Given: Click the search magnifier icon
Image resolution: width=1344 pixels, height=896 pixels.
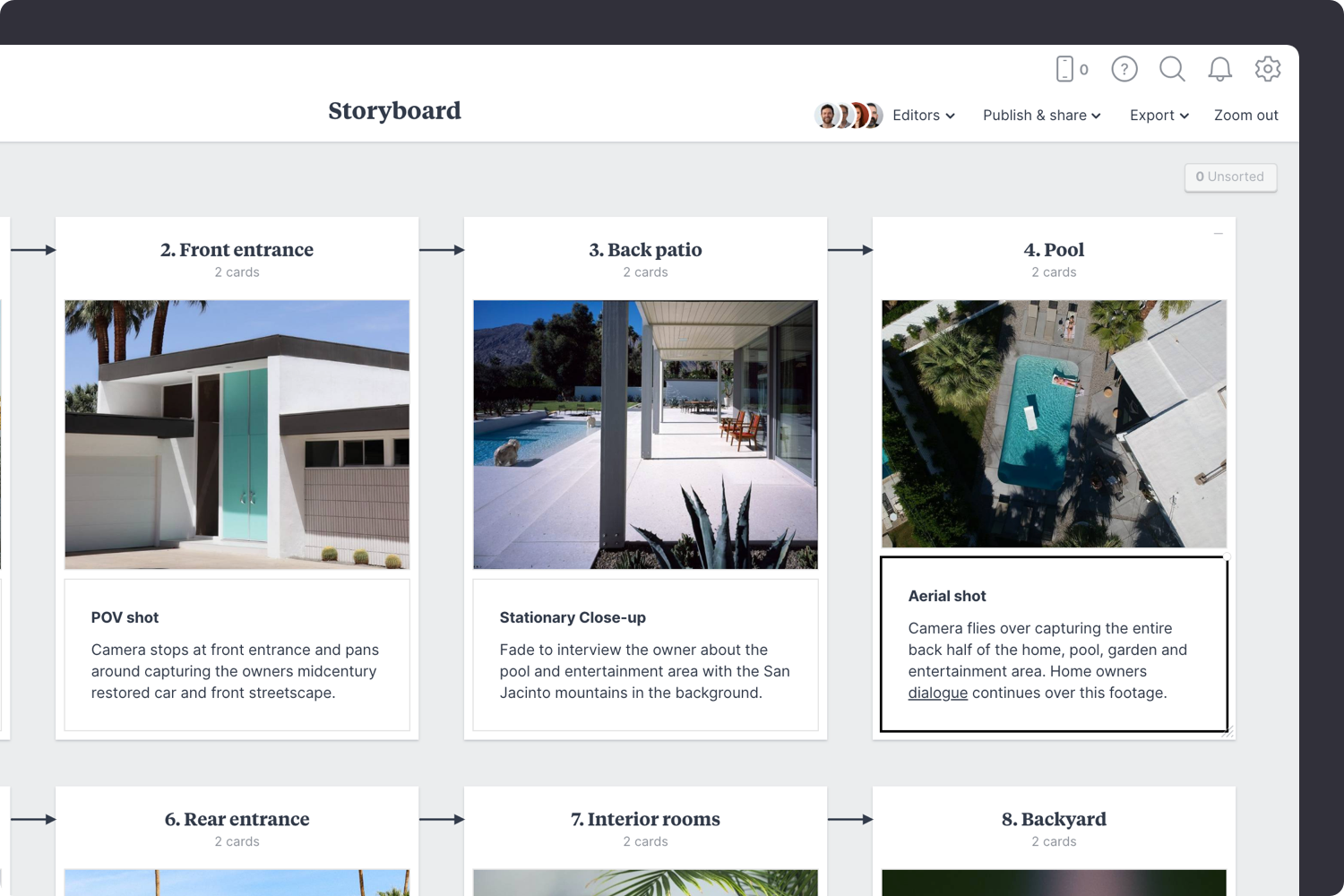Looking at the screenshot, I should point(1172,69).
